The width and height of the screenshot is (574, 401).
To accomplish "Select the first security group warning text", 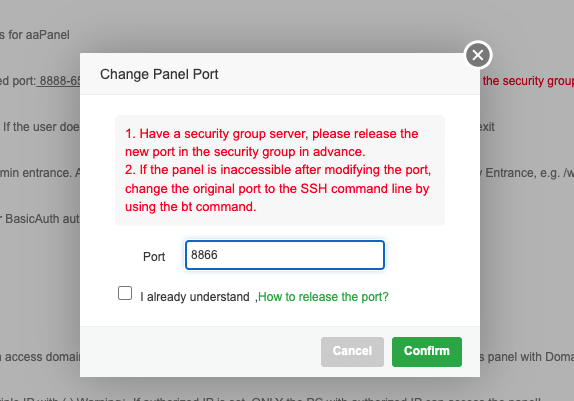I will coord(272,143).
